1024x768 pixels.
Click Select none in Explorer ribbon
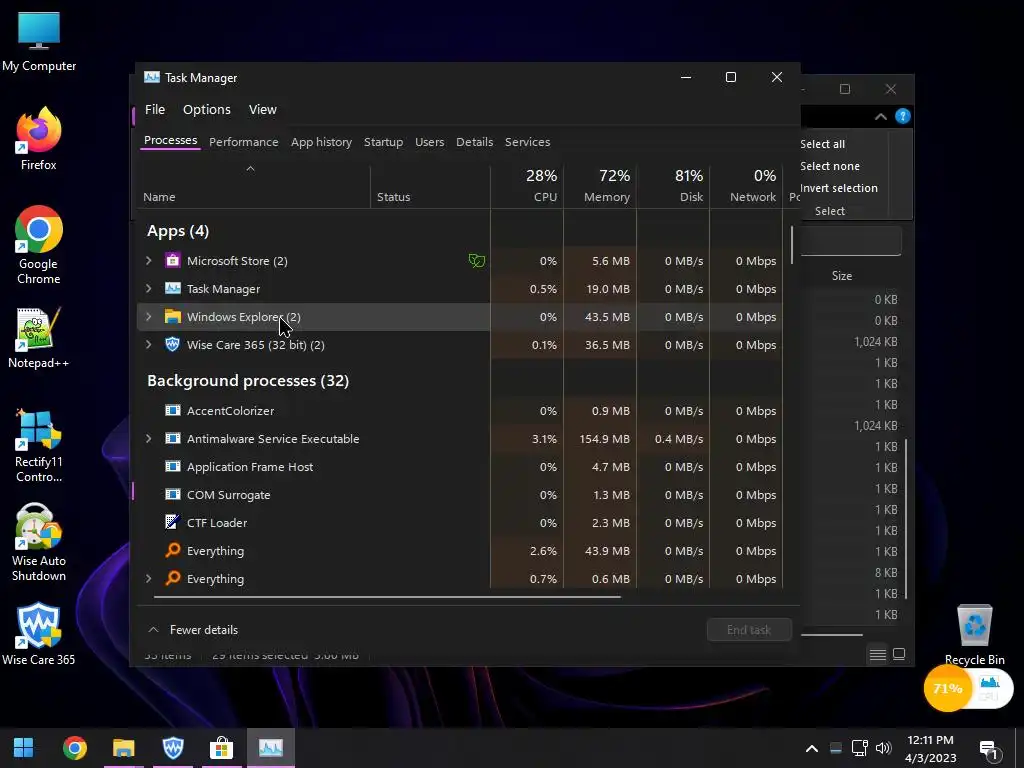tap(829, 166)
